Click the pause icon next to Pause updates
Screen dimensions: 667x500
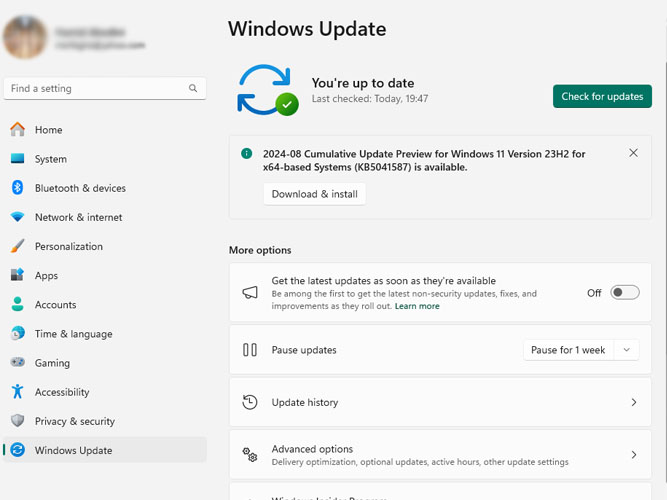pyautogui.click(x=250, y=350)
